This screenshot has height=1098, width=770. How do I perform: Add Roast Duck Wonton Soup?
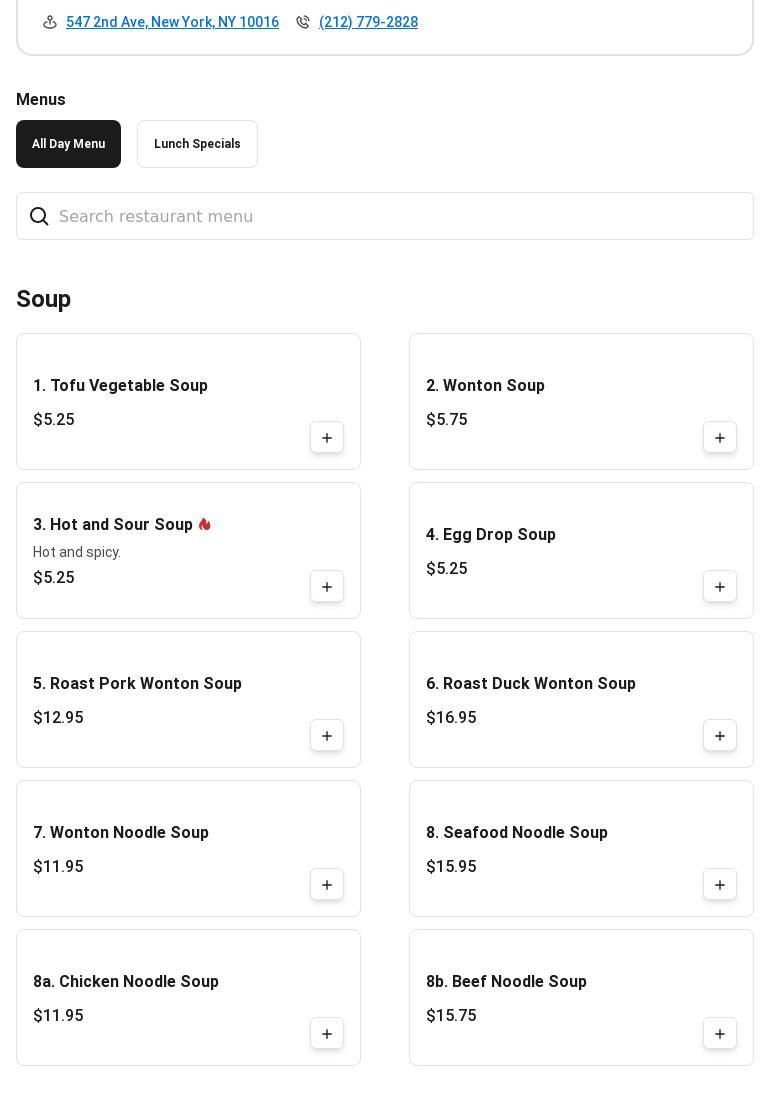[720, 736]
